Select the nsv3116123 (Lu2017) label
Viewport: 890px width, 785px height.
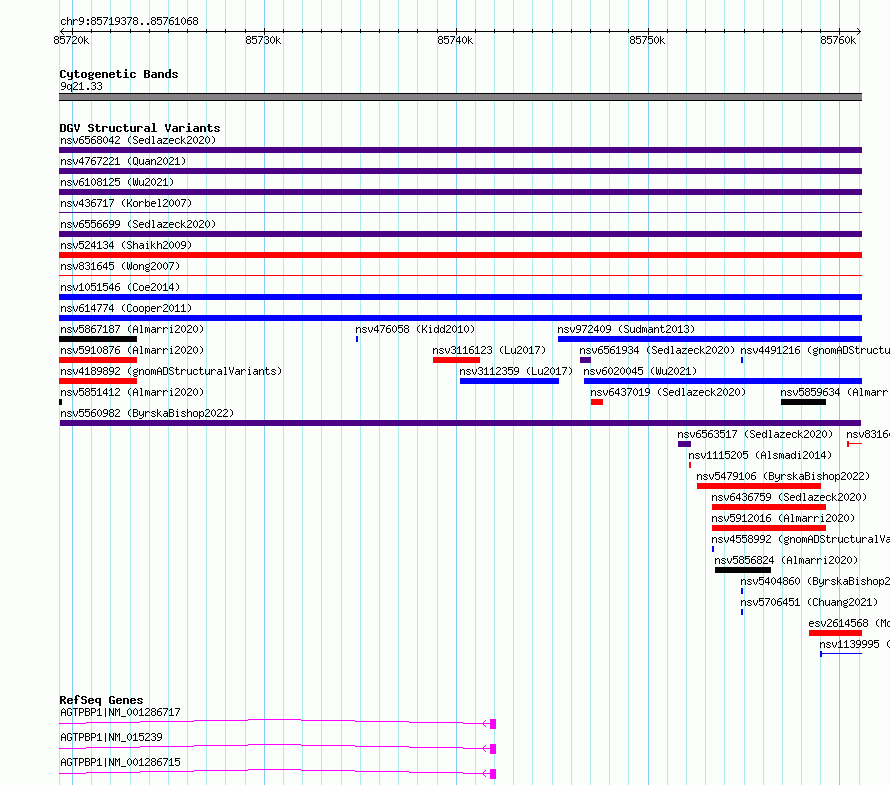(x=489, y=350)
